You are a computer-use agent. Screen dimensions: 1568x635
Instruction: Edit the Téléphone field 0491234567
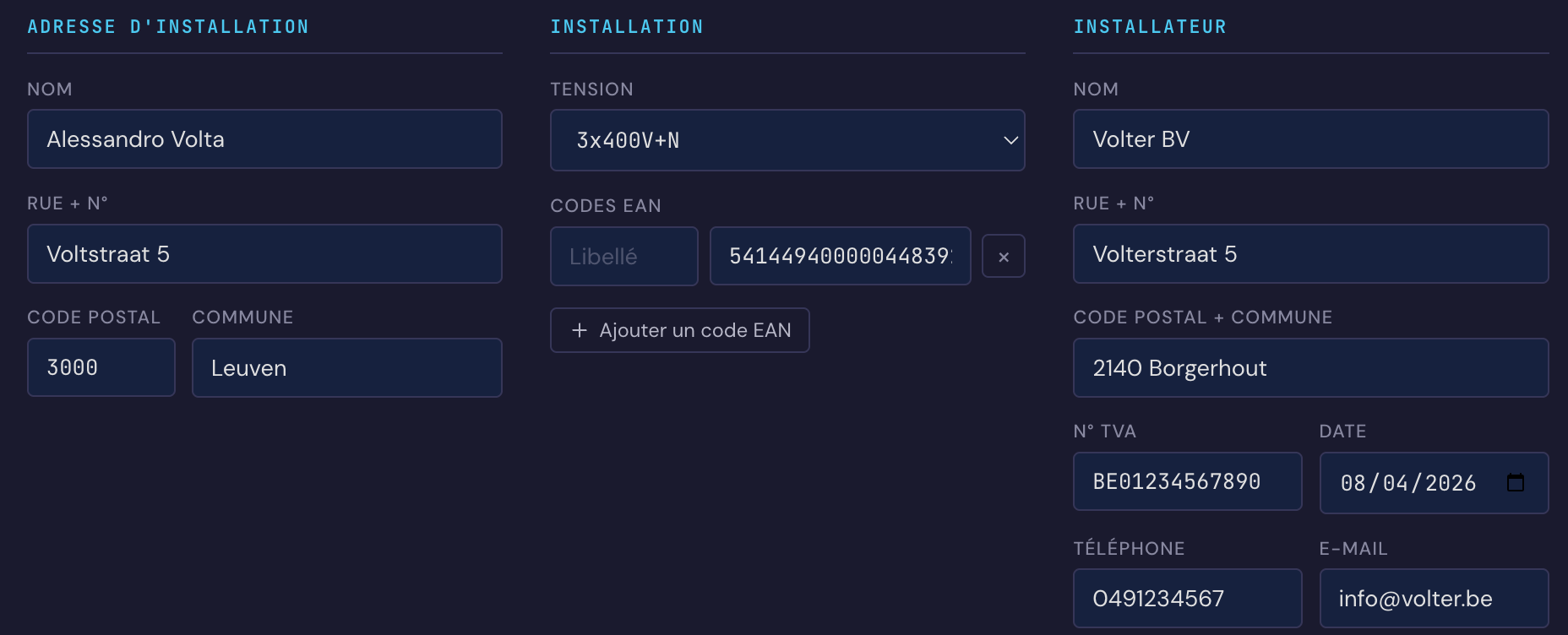click(1188, 598)
